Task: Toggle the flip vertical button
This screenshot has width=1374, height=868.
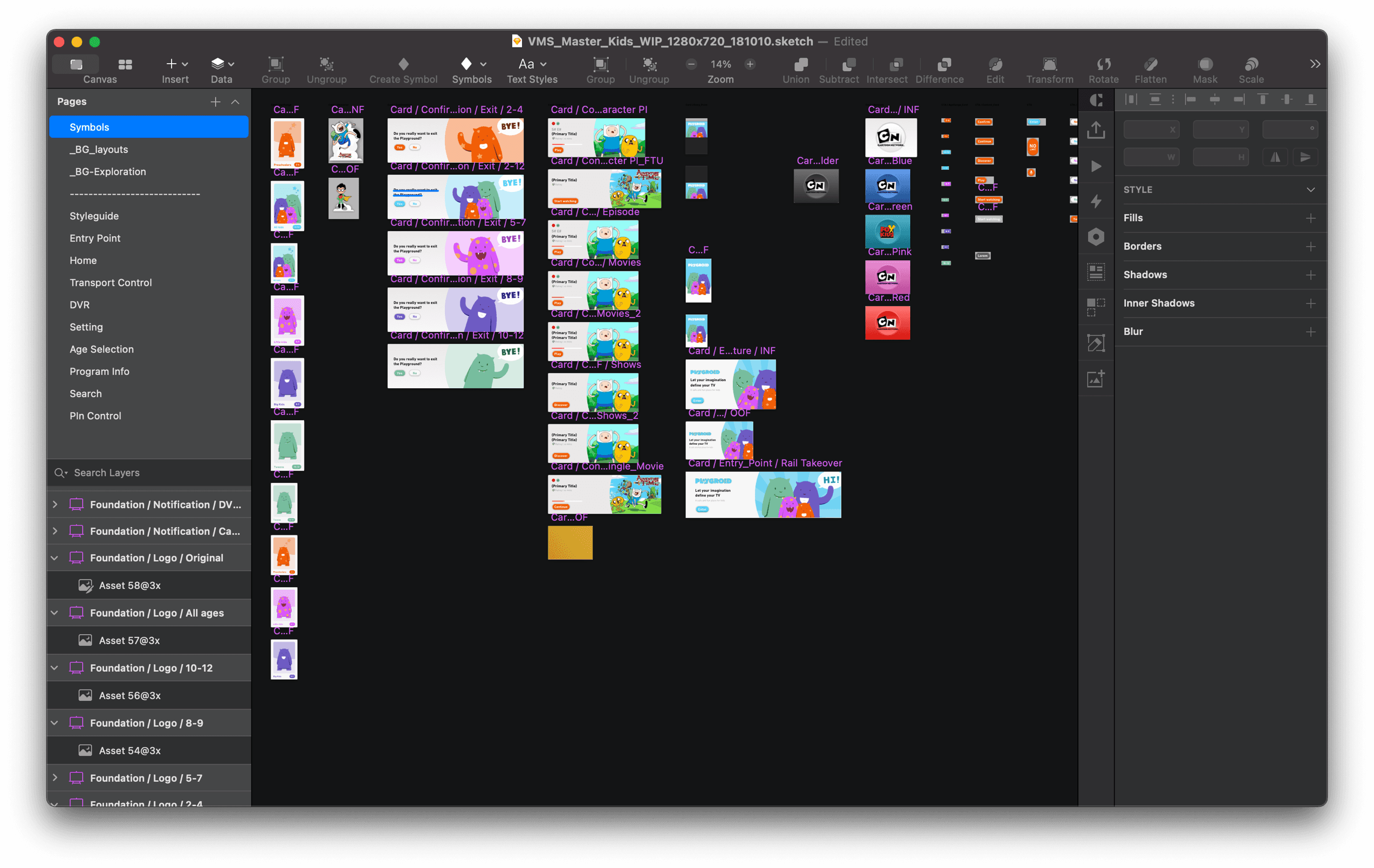Action: [x=1305, y=157]
